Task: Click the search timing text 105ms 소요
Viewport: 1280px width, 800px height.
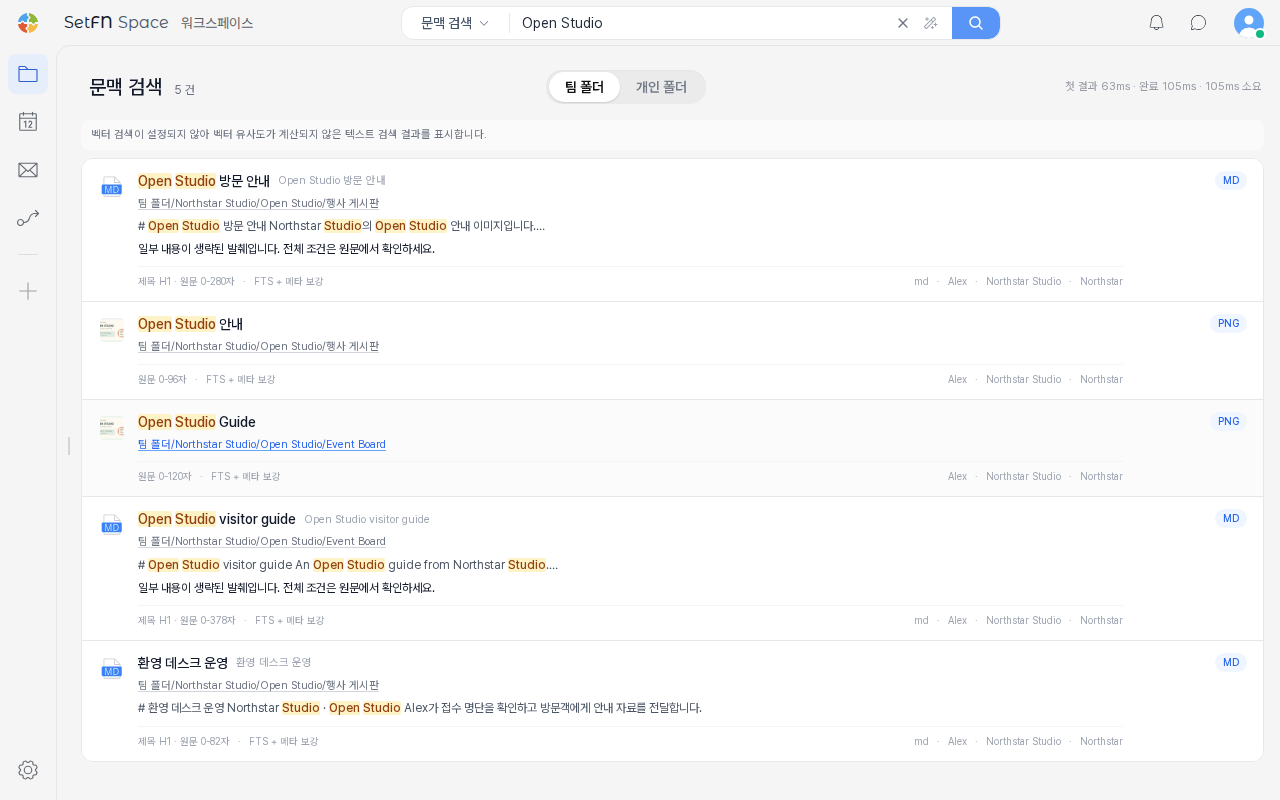Action: 1233,86
